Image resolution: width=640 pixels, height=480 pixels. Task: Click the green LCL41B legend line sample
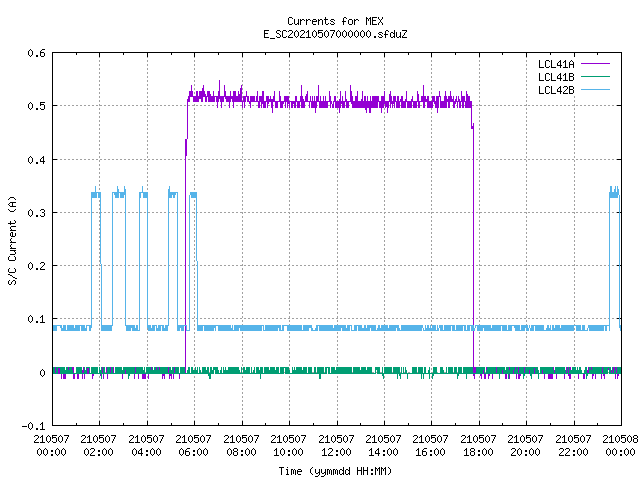click(595, 77)
